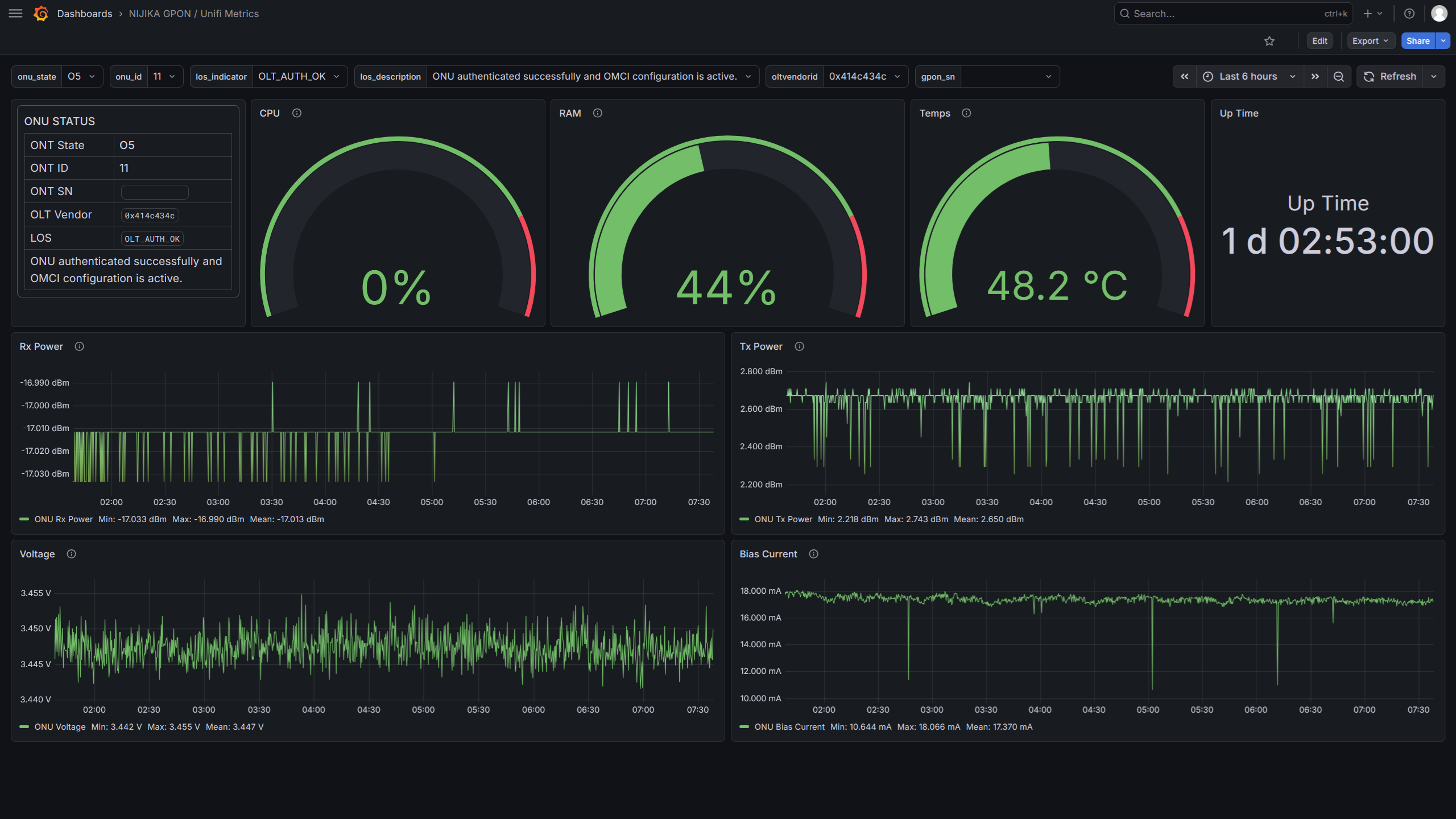Shift time range backward with double-left arrows
This screenshot has width=1456, height=819.
click(1184, 76)
